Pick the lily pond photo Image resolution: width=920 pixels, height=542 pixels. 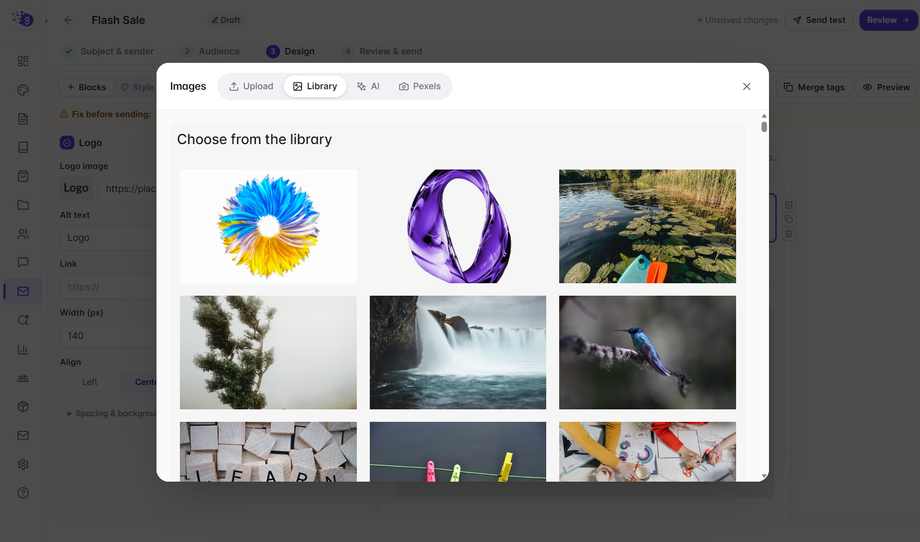(647, 226)
